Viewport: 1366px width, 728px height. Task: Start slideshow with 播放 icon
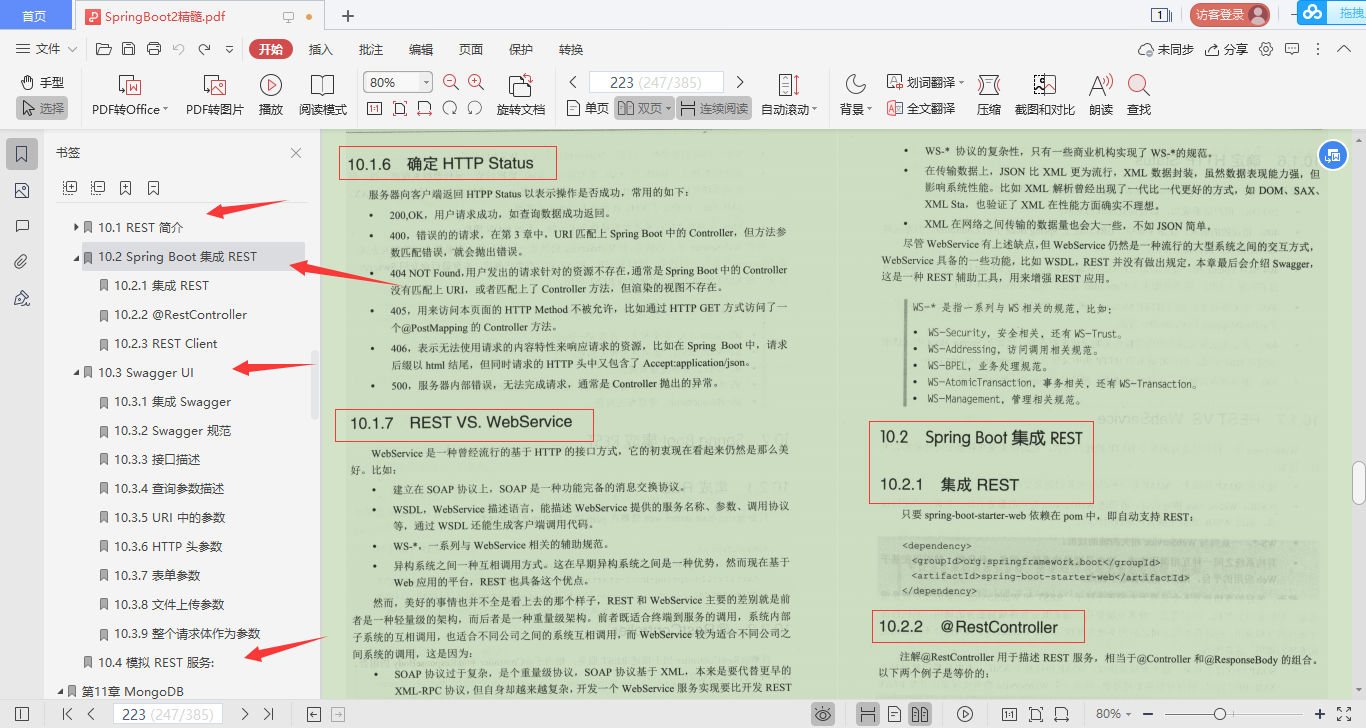pyautogui.click(x=270, y=95)
